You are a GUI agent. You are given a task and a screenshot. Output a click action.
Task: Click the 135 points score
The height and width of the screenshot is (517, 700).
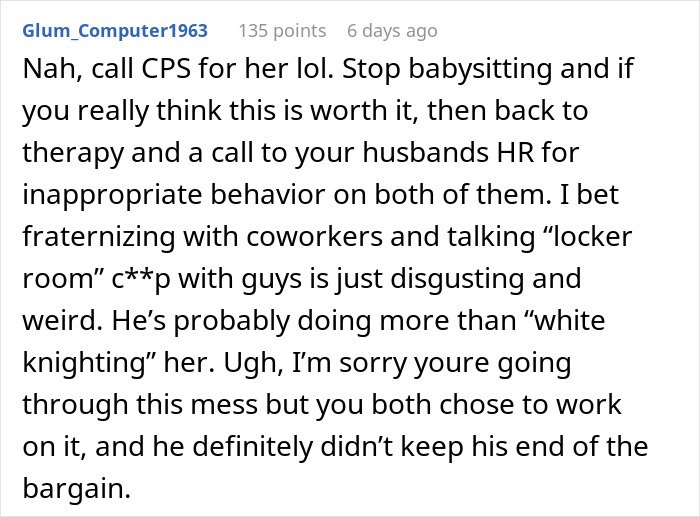tap(282, 31)
